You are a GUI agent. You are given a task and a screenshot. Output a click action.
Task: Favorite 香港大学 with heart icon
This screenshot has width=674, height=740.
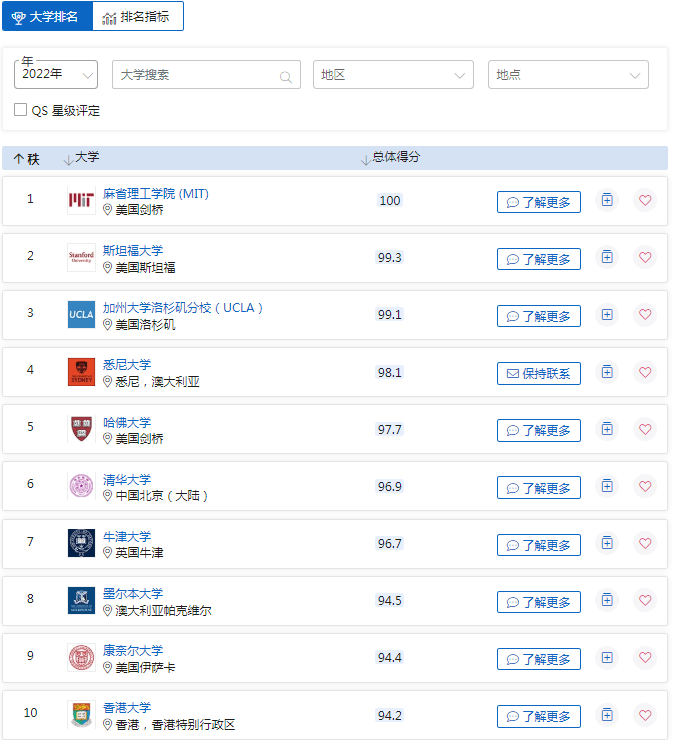645,715
